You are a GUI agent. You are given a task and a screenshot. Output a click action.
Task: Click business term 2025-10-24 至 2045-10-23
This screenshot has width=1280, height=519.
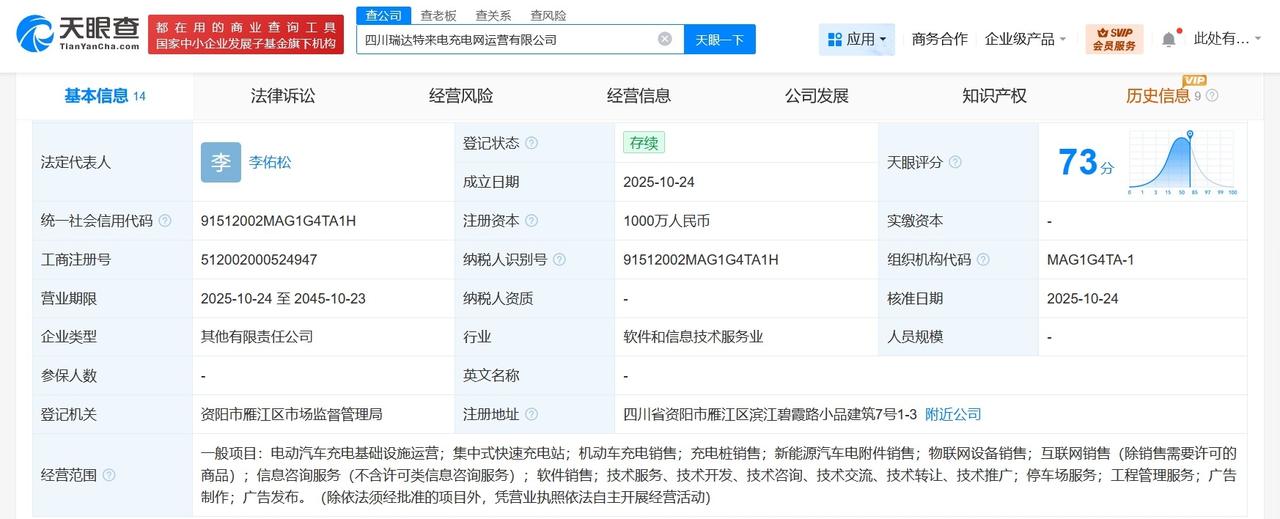point(283,298)
